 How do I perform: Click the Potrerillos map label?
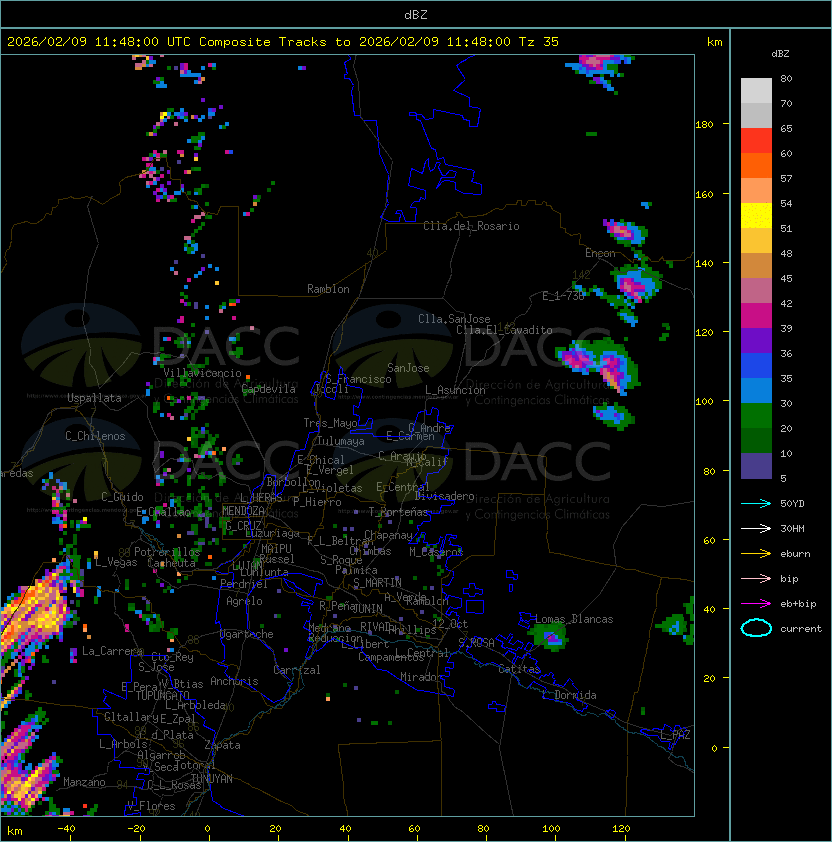pyautogui.click(x=167, y=551)
